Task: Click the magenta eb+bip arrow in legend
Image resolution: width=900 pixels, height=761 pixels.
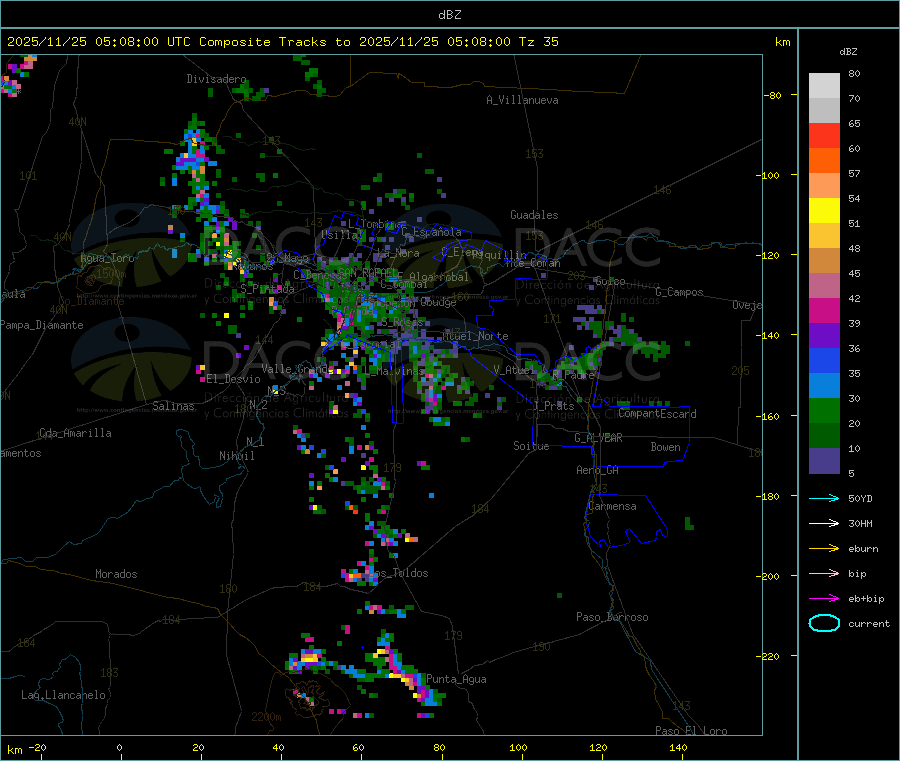Action: [x=824, y=599]
